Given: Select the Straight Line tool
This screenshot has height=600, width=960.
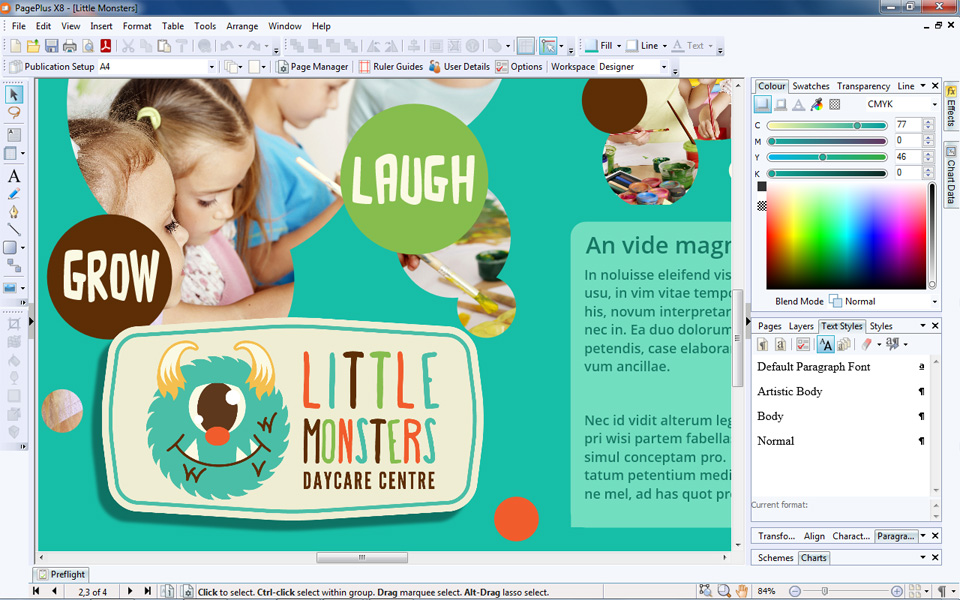Looking at the screenshot, I should pos(13,230).
